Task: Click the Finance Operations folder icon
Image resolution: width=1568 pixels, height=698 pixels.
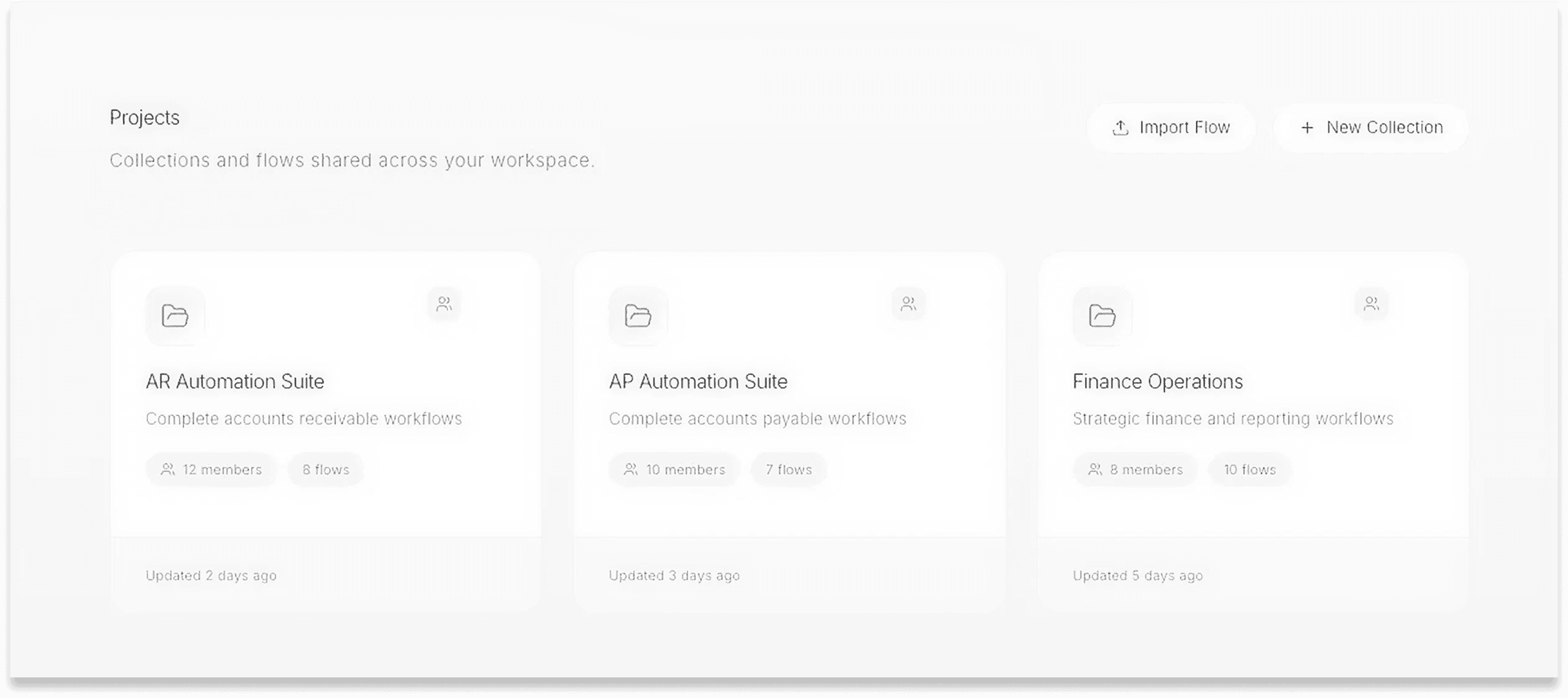Action: coord(1102,316)
